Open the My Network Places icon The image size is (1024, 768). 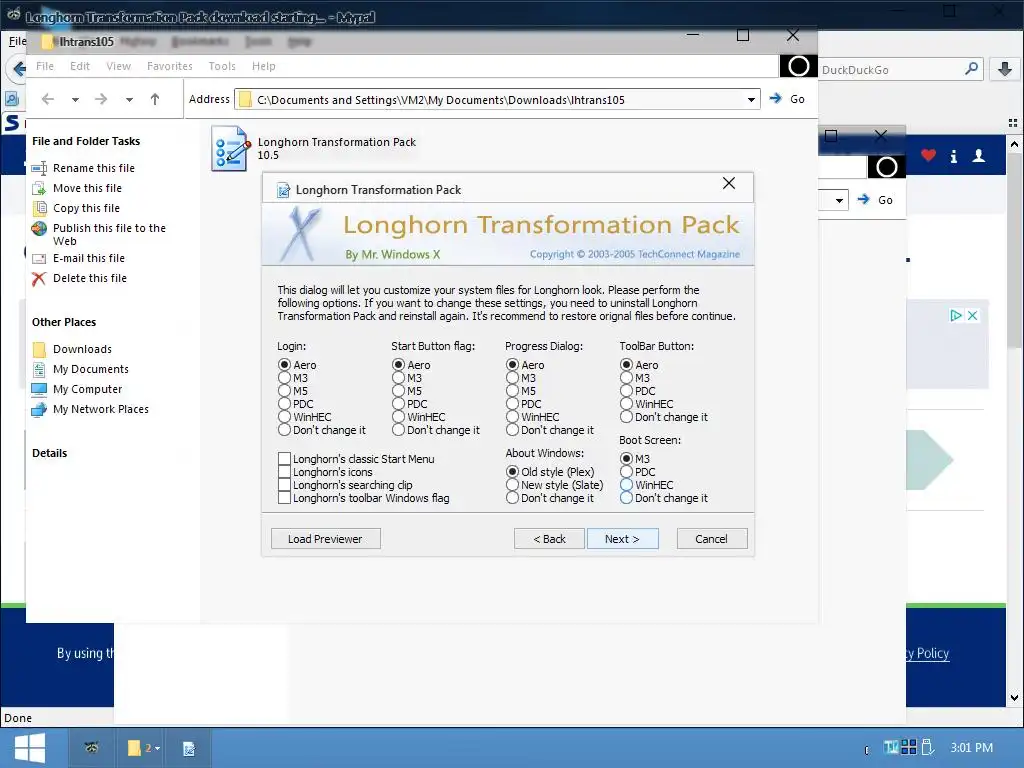pos(39,409)
